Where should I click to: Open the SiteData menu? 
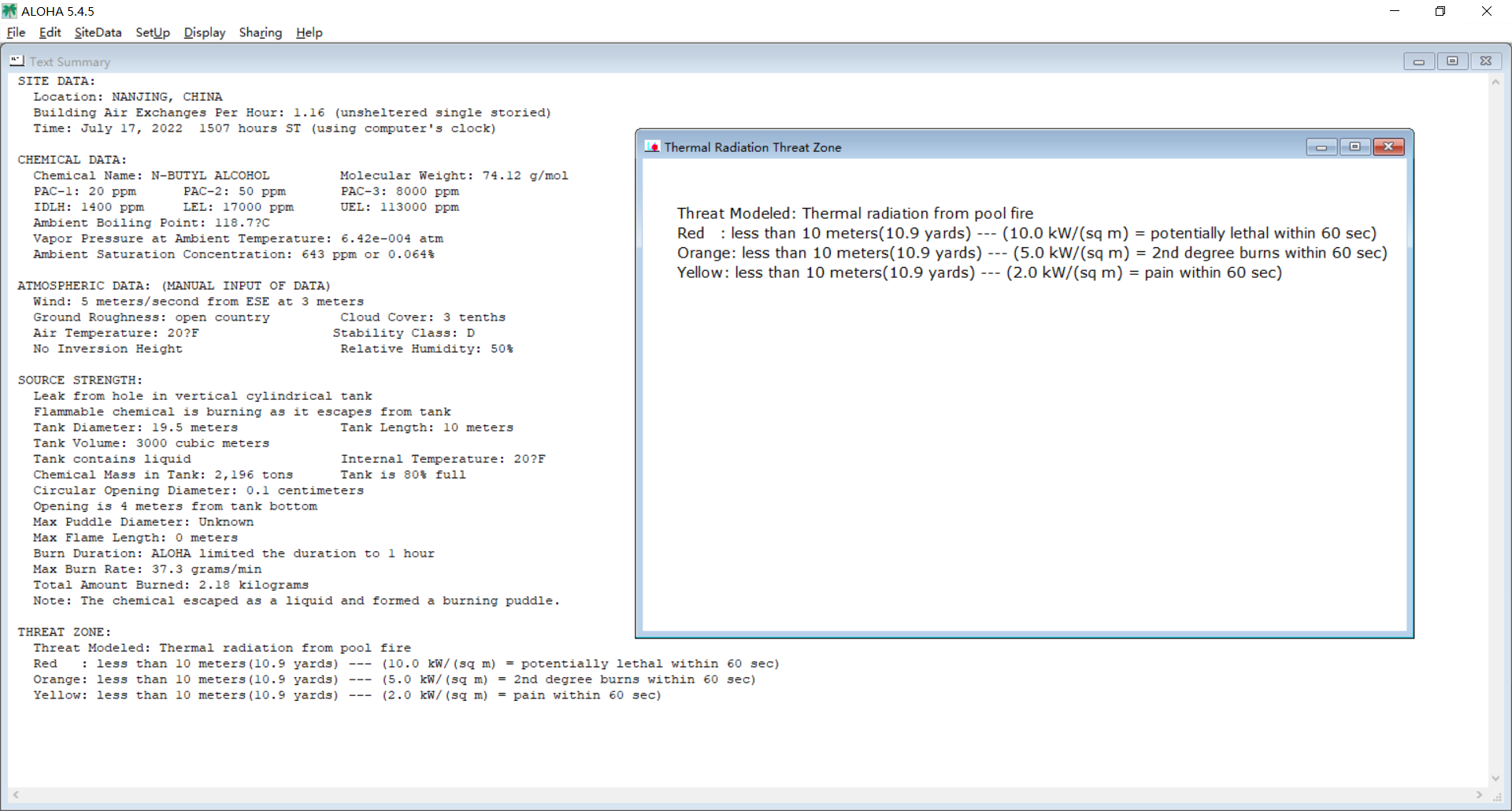coord(98,32)
